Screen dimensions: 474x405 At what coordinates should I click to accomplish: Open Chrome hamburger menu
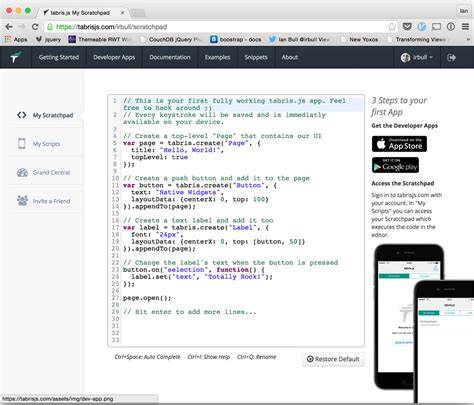tap(466, 27)
